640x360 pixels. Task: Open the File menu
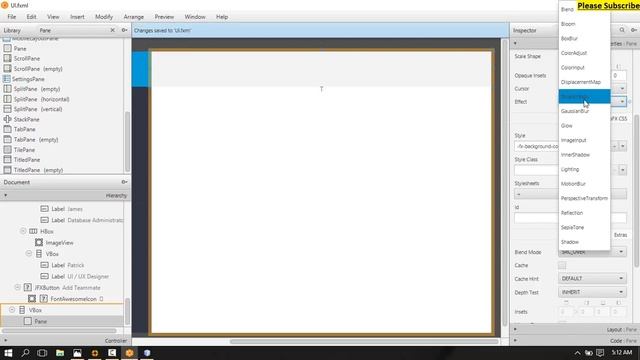[x=11, y=17]
